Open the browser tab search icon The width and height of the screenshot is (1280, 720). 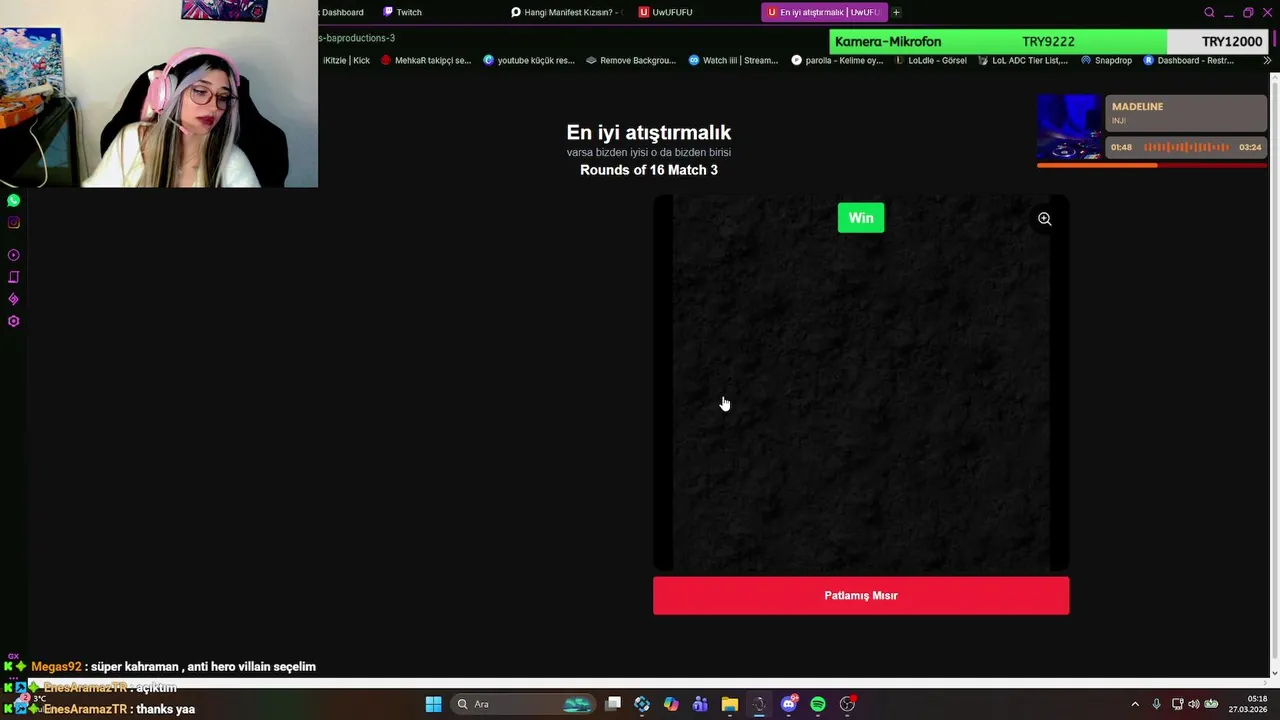pyautogui.click(x=1209, y=12)
